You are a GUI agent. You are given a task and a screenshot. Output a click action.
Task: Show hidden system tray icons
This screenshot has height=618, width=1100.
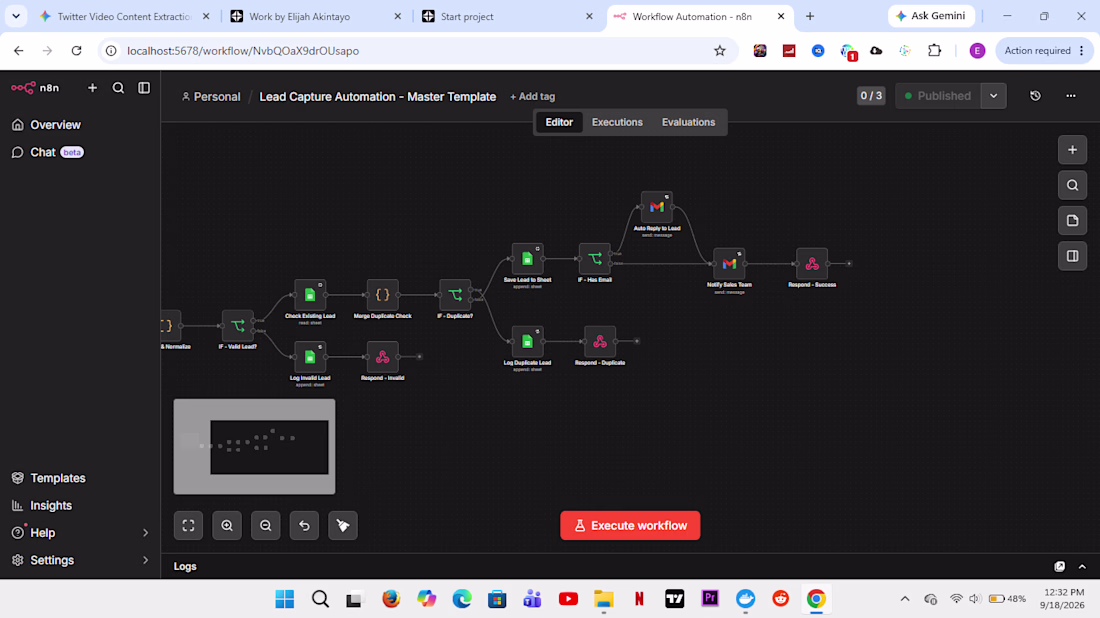pos(904,598)
